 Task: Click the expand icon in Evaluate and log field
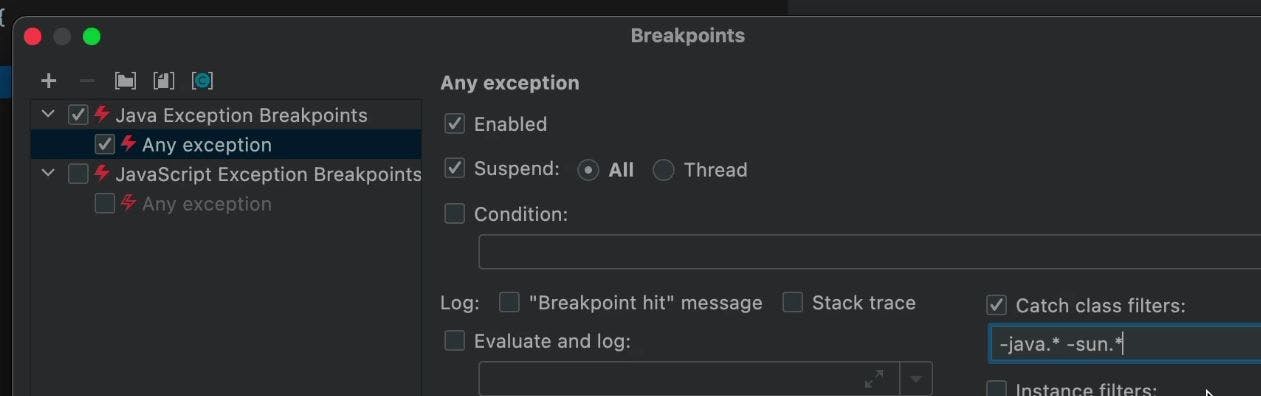[874, 379]
